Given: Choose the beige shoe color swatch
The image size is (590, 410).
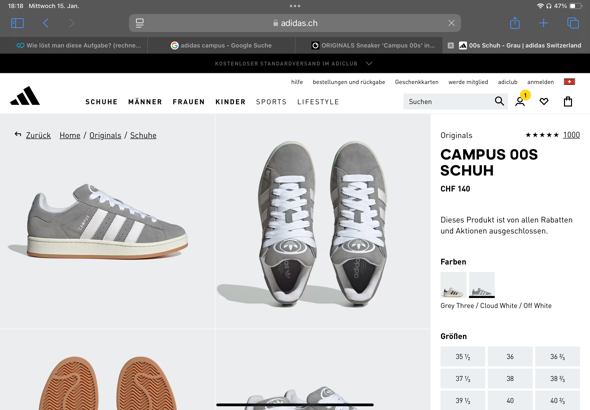Looking at the screenshot, I should [453, 285].
